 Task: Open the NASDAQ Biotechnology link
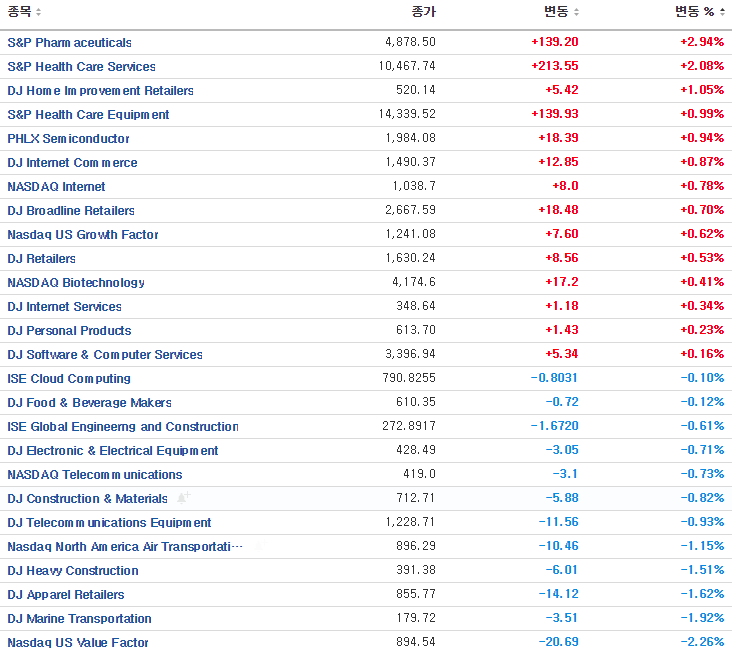tap(76, 283)
